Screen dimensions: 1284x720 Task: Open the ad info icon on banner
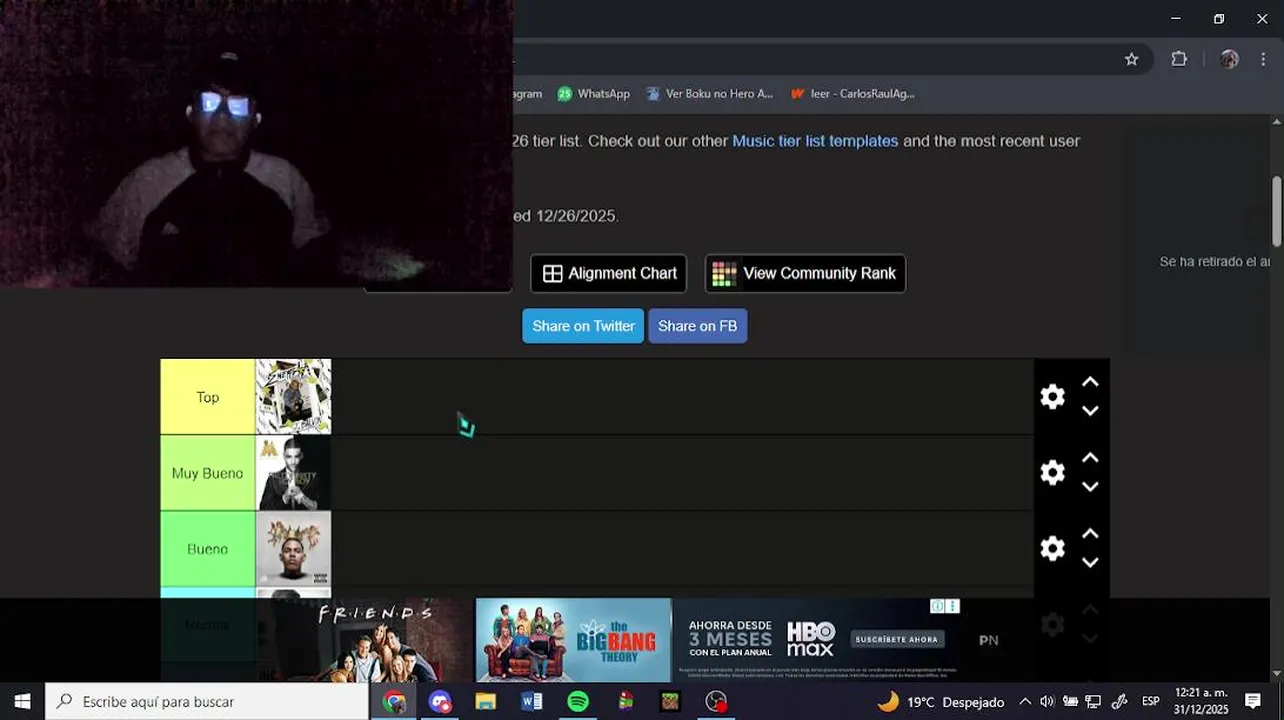pyautogui.click(x=939, y=606)
